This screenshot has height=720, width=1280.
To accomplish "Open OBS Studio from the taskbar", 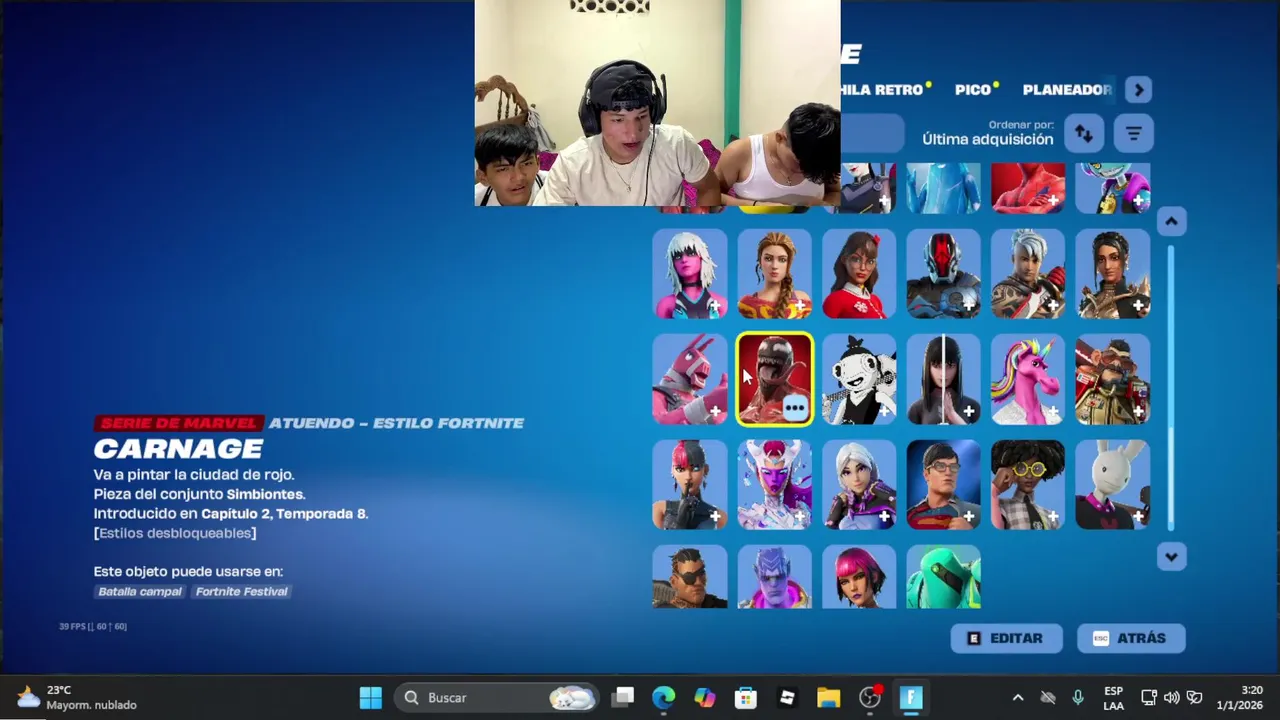I will tap(870, 697).
